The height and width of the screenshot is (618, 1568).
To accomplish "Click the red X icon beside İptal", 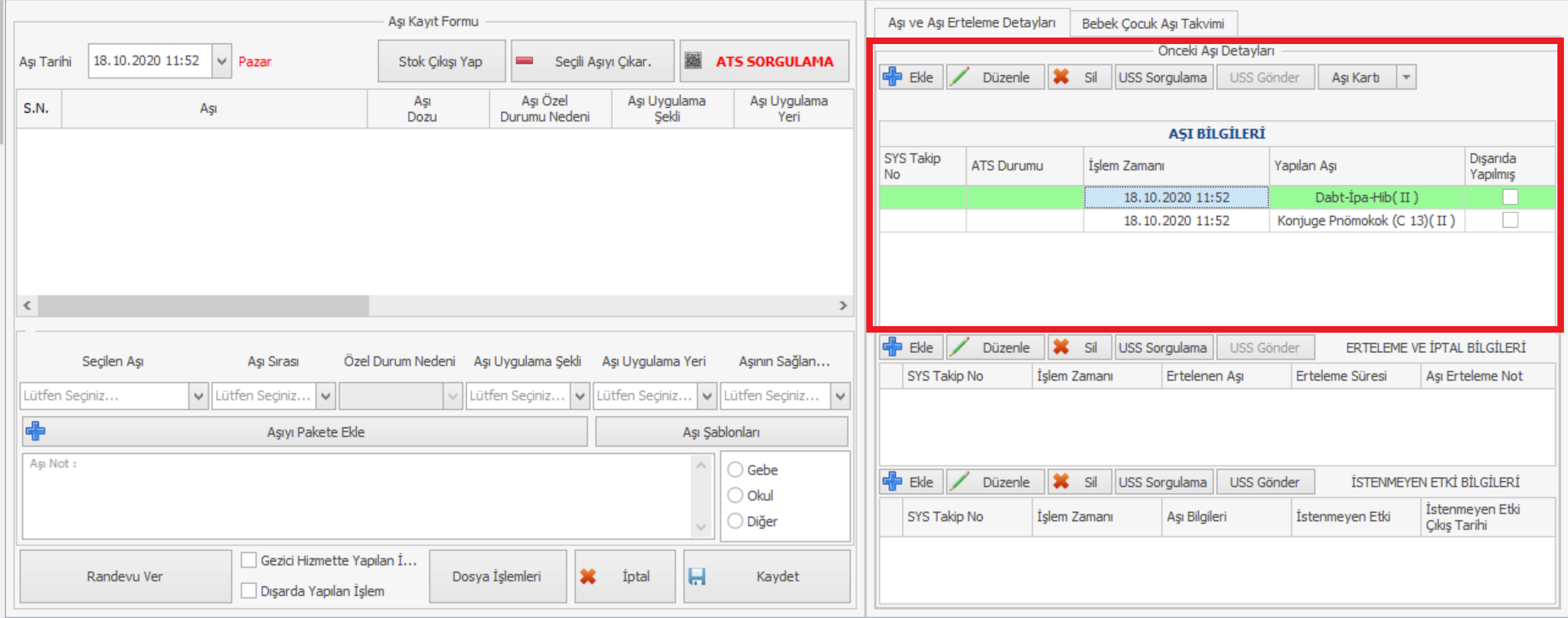I will (588, 576).
